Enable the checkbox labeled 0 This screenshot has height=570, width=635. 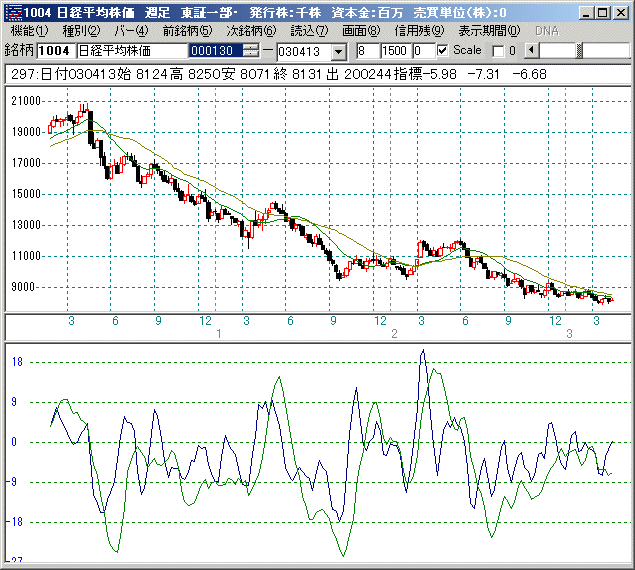(498, 50)
